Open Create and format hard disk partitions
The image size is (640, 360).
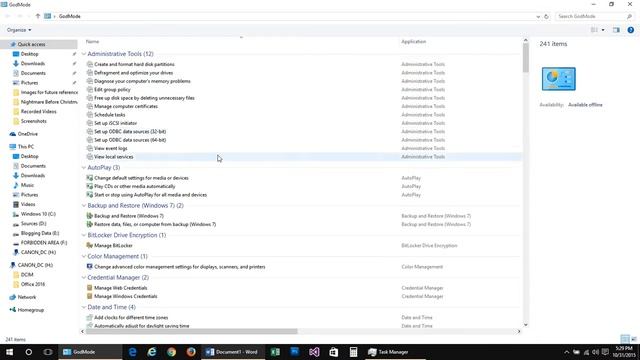(134, 64)
